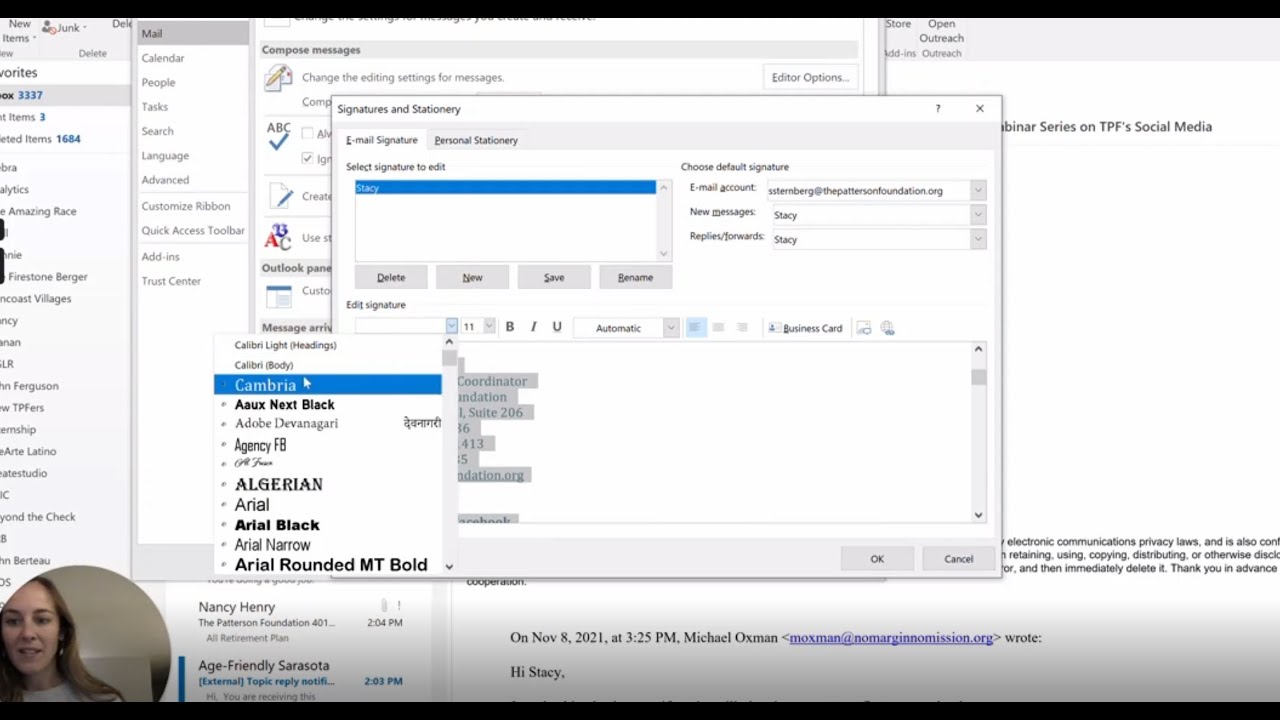Select People in Options sidebar
This screenshot has height=720, width=1280.
click(x=192, y=82)
